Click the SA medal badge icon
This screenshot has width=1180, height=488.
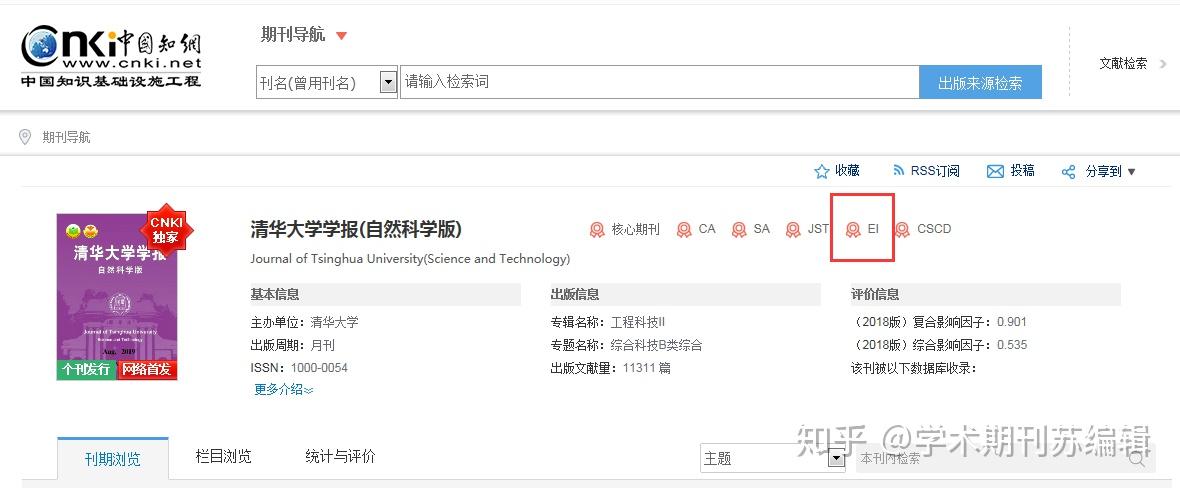pyautogui.click(x=739, y=230)
